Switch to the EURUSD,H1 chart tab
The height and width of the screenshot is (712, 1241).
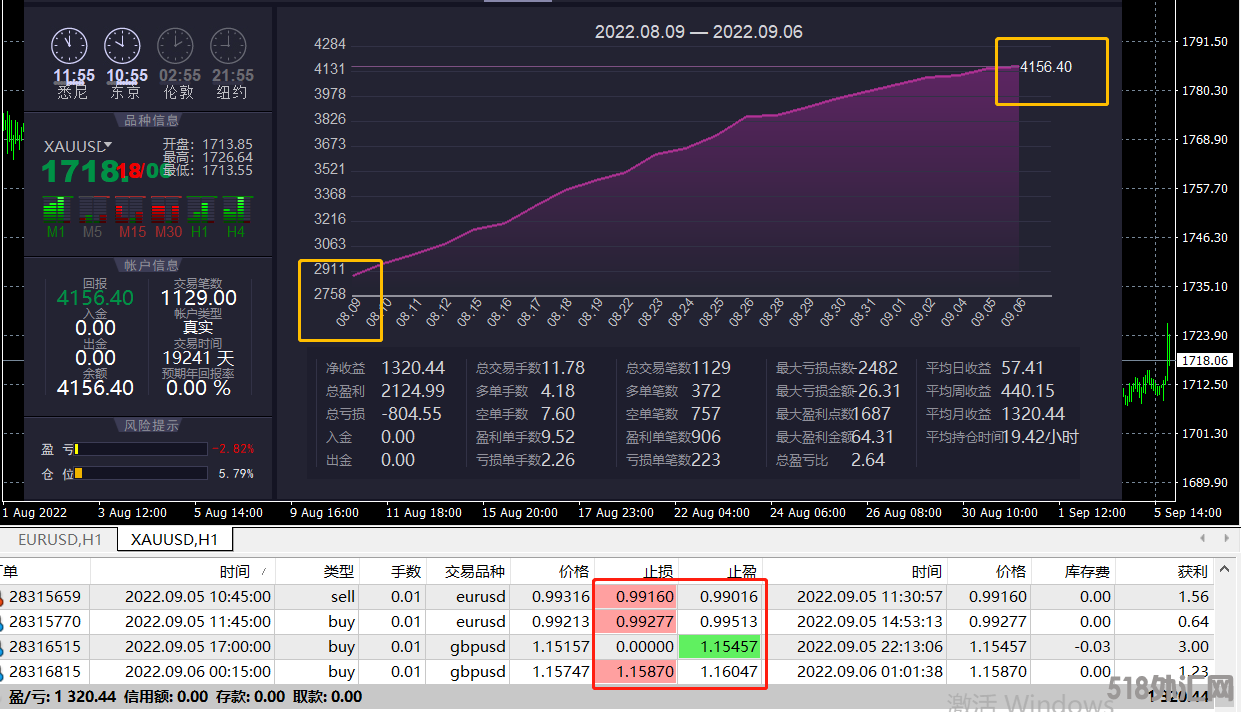pyautogui.click(x=60, y=540)
